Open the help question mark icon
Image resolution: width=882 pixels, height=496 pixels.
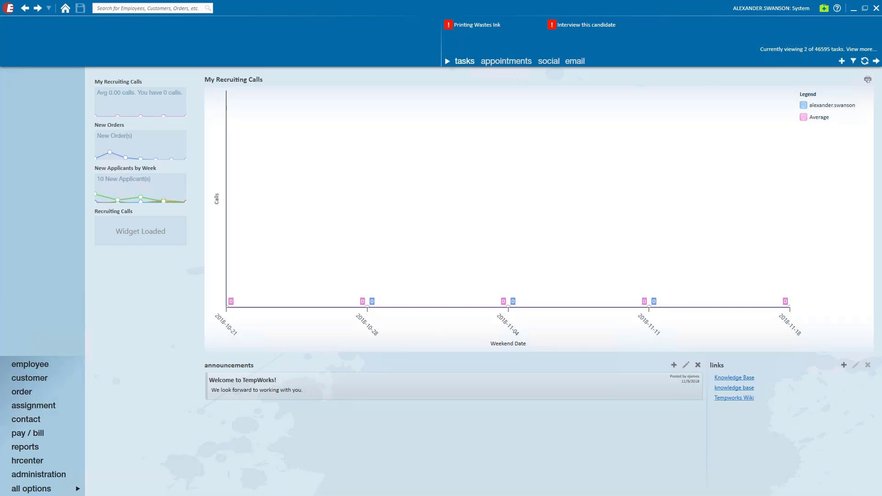[x=837, y=8]
